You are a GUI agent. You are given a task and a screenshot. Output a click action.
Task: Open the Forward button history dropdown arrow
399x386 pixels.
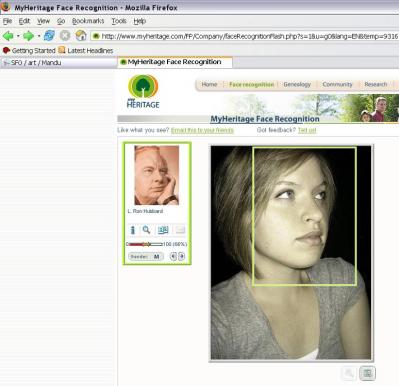pos(39,36)
